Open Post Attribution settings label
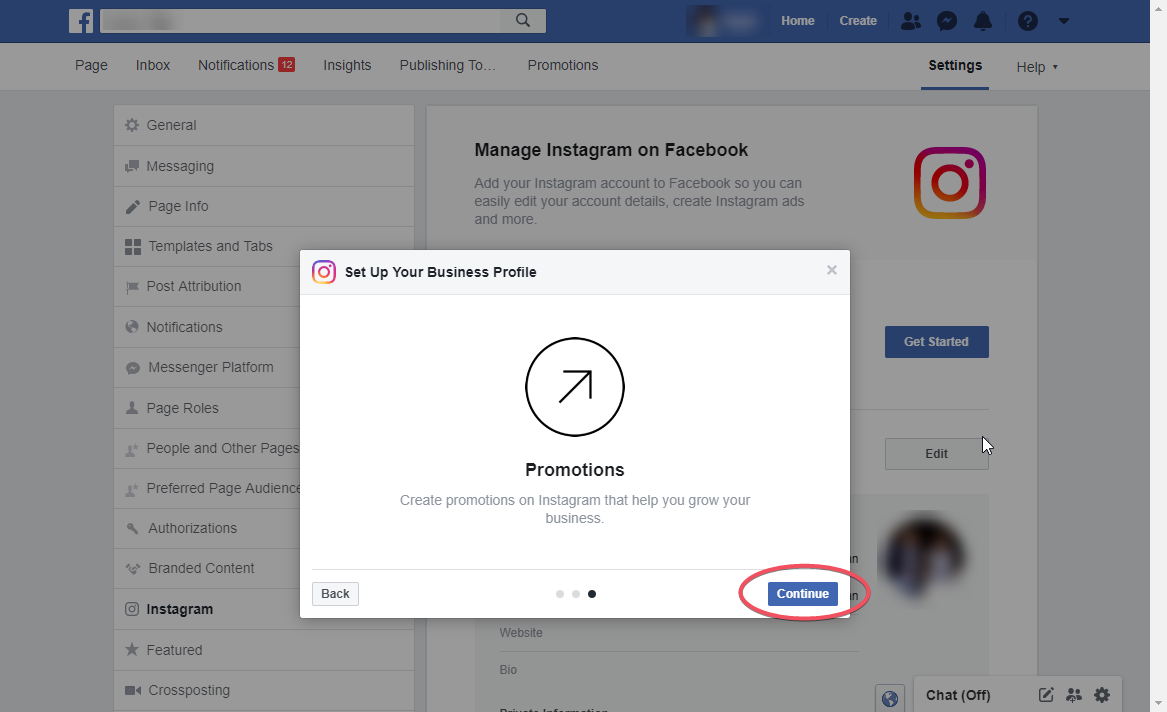Screen dimensions: 1167x712 coord(194,286)
